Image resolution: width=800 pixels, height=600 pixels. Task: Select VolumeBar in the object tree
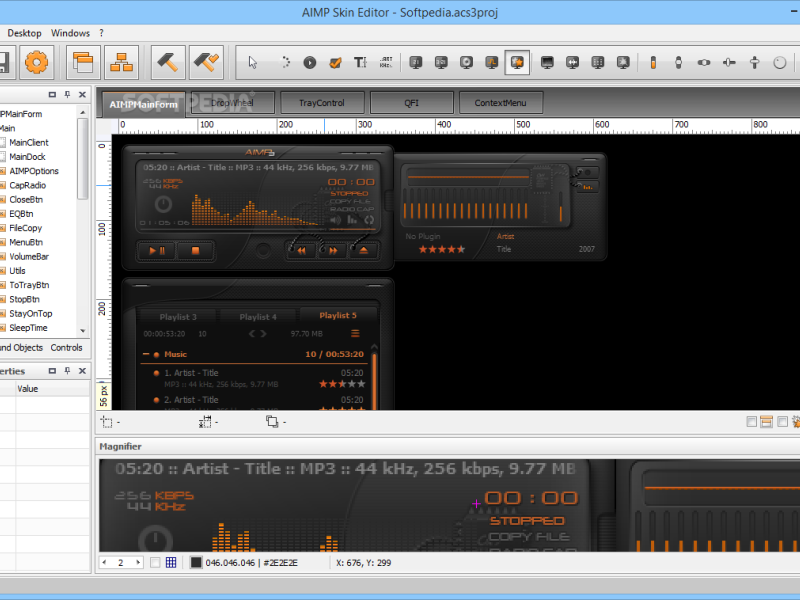tap(29, 257)
